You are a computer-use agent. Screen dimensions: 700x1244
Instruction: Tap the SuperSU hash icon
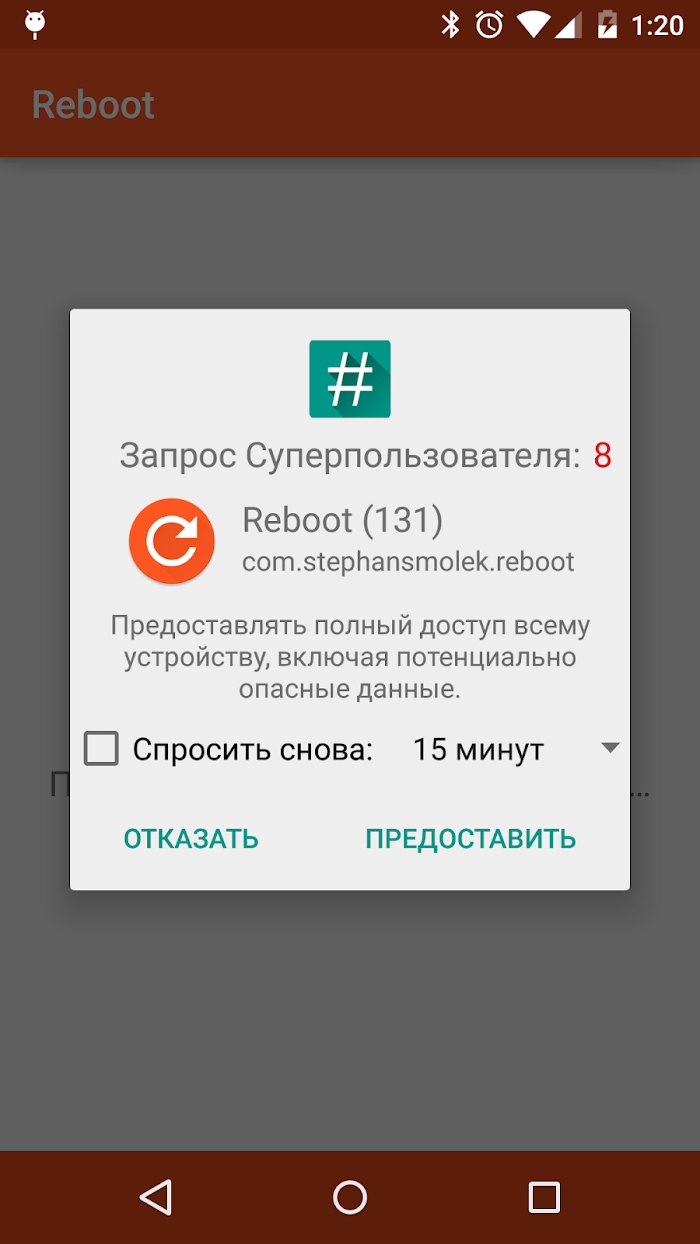coord(350,379)
